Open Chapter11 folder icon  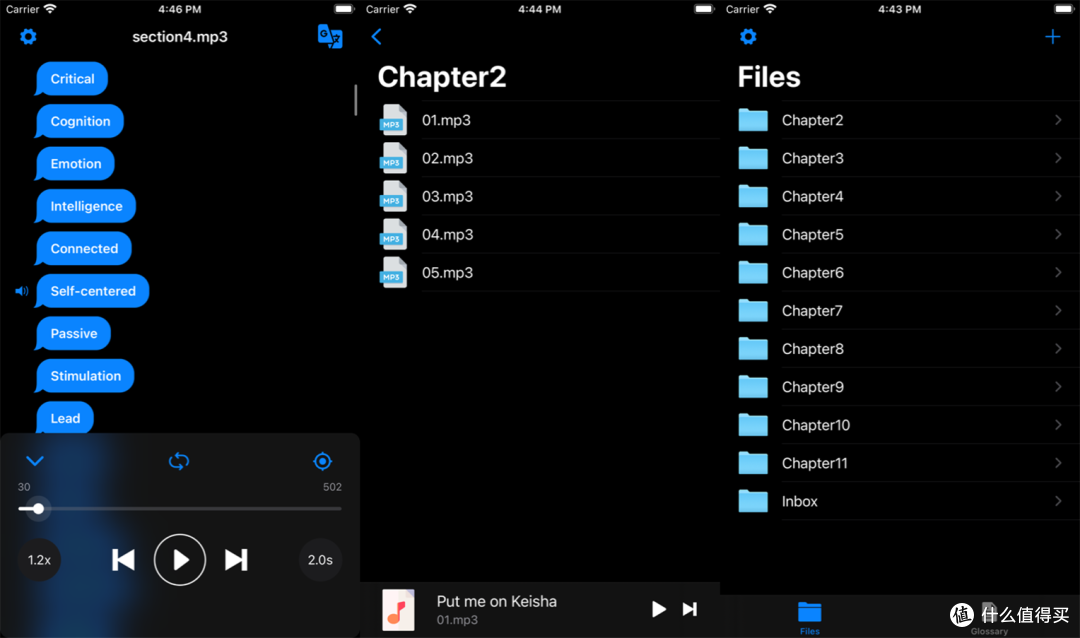click(x=753, y=463)
